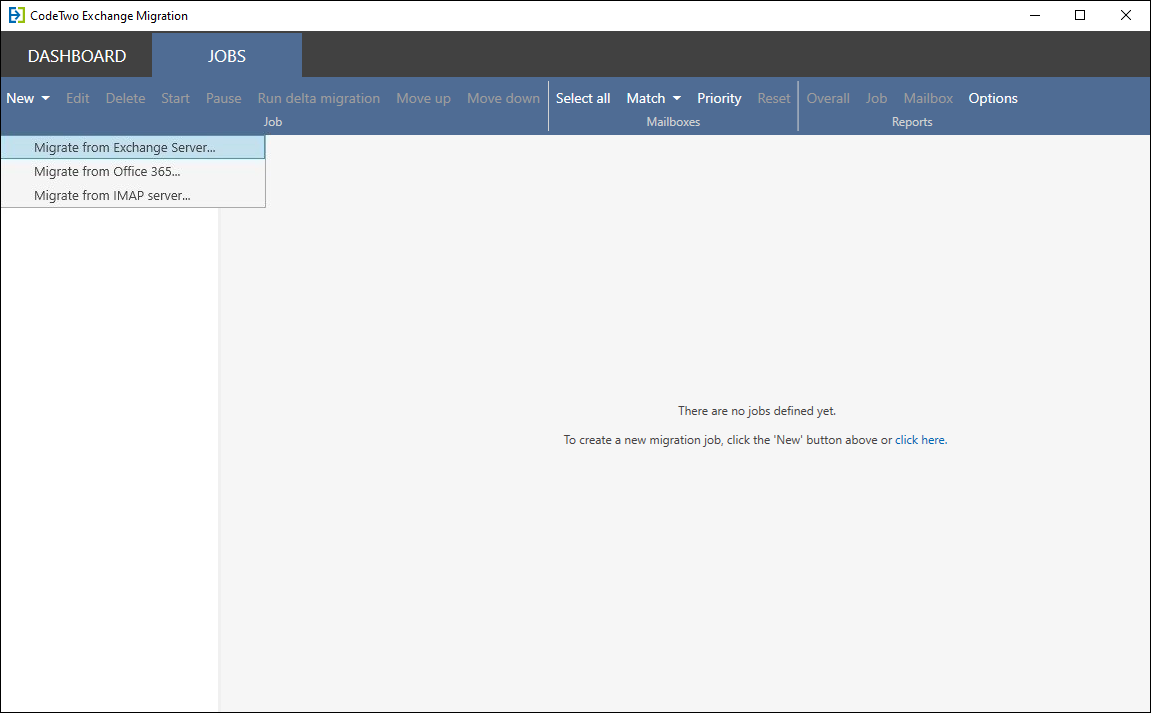Click the Reset mailboxes button

click(774, 98)
